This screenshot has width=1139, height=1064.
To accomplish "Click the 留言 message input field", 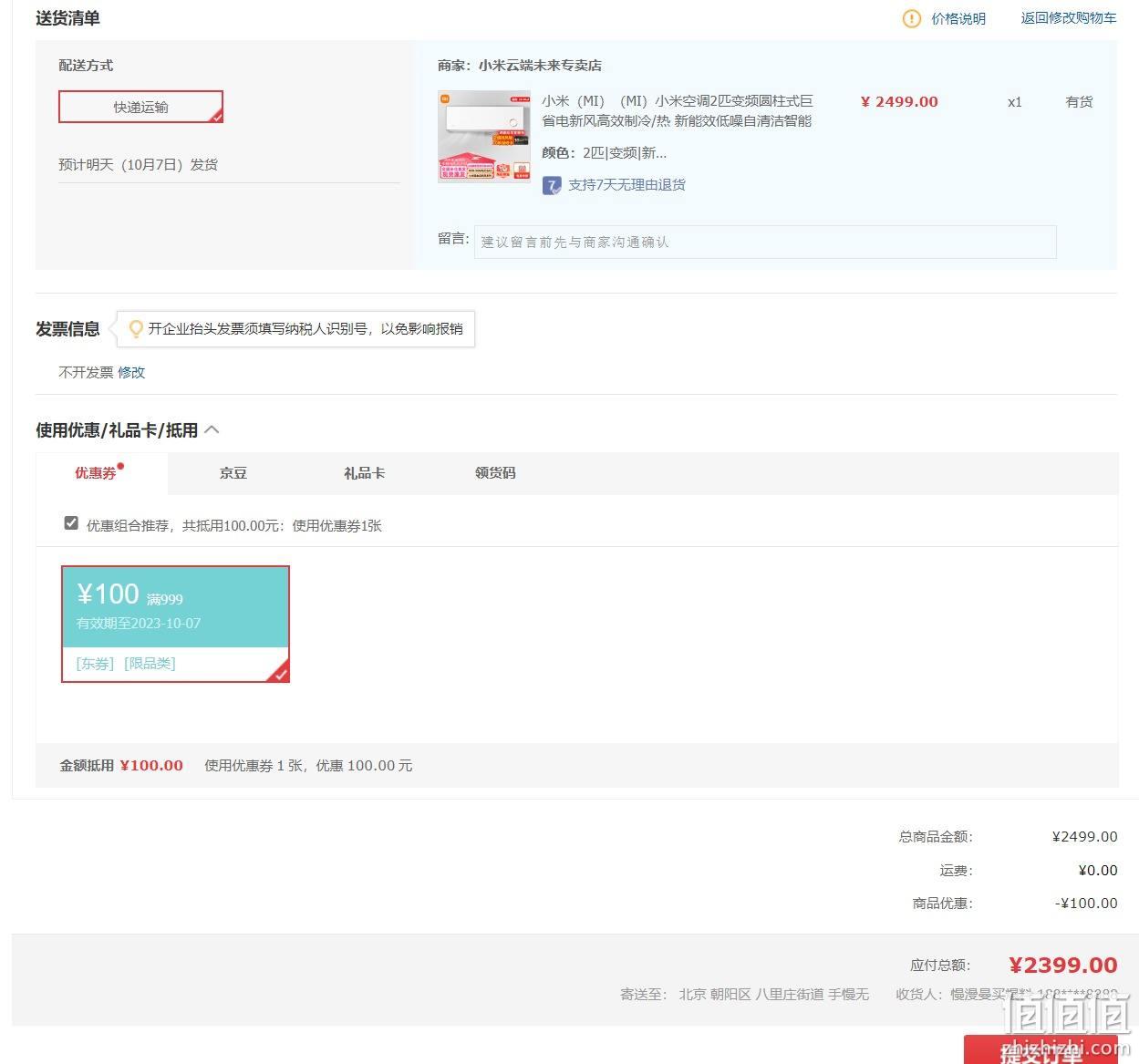I will (x=765, y=242).
